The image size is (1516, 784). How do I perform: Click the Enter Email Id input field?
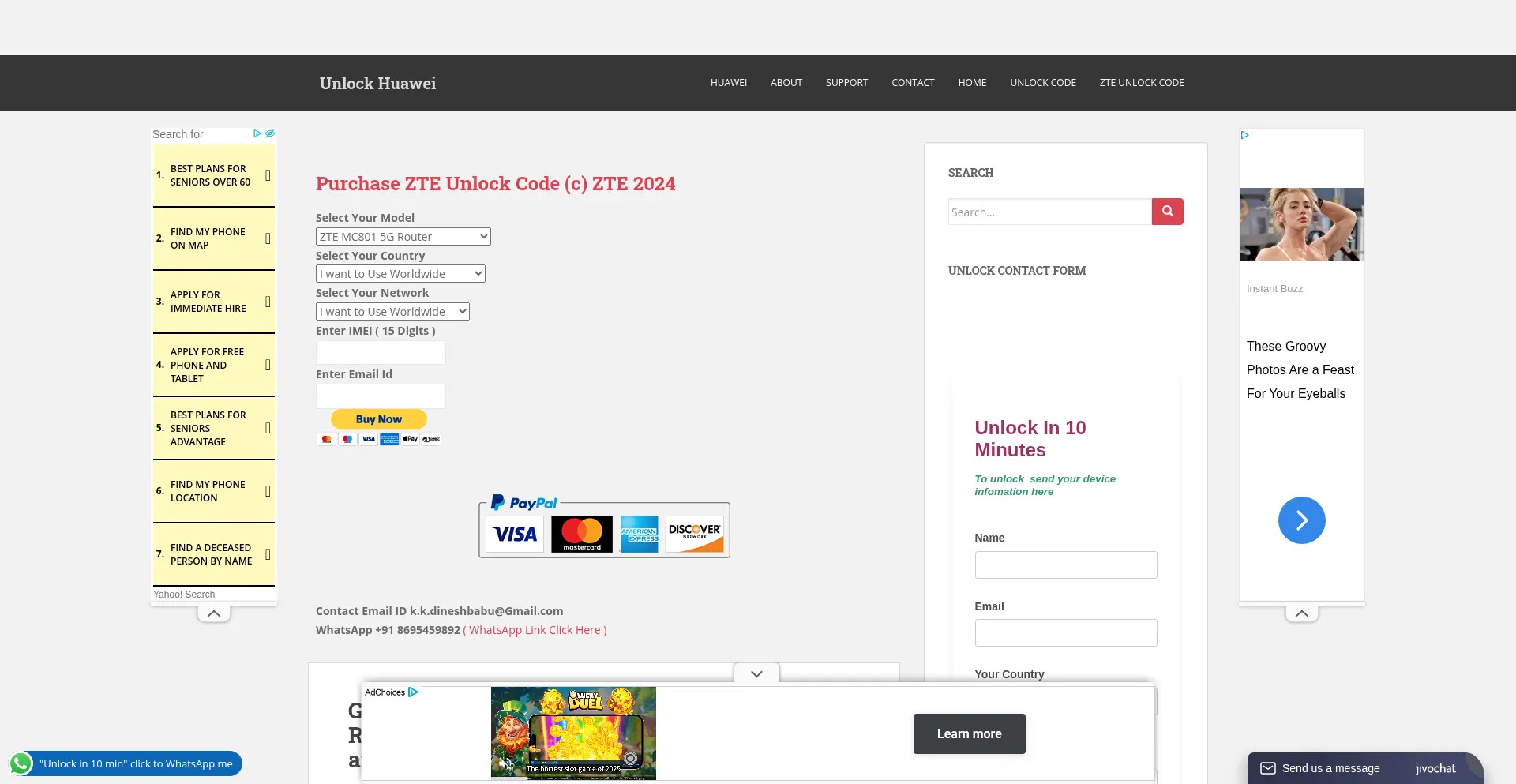[381, 396]
